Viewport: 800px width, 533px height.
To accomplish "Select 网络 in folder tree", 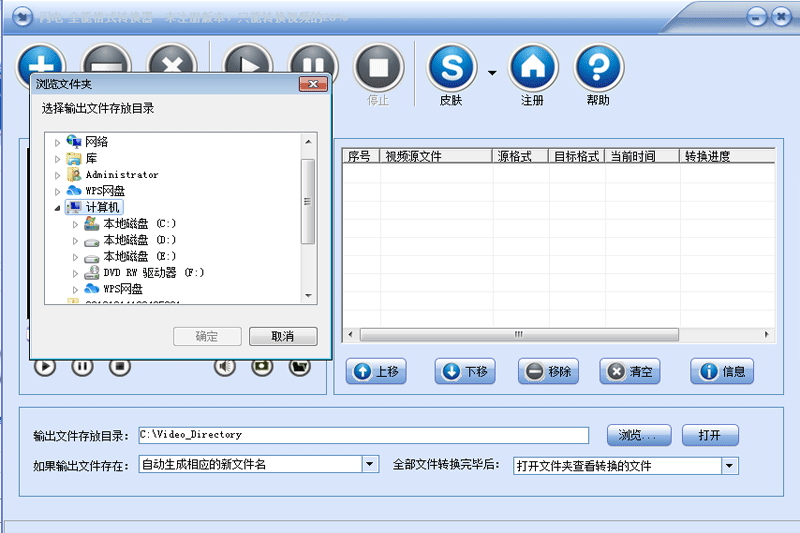I will tap(96, 142).
